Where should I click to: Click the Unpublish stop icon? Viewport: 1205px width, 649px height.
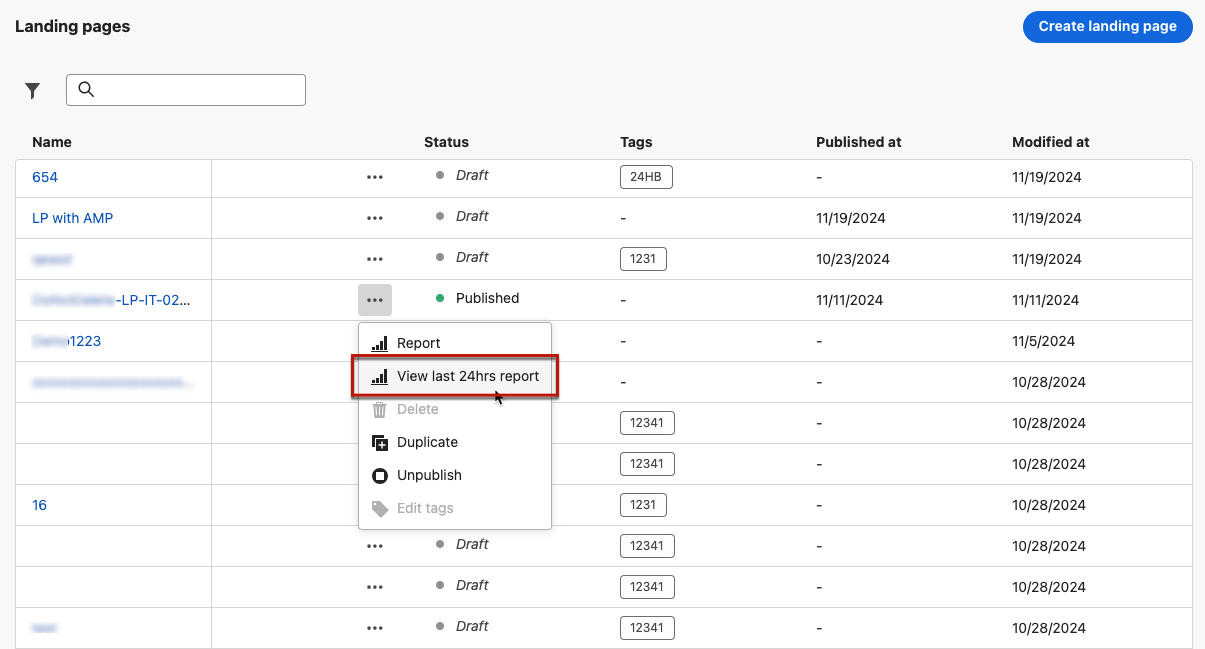[x=380, y=476]
